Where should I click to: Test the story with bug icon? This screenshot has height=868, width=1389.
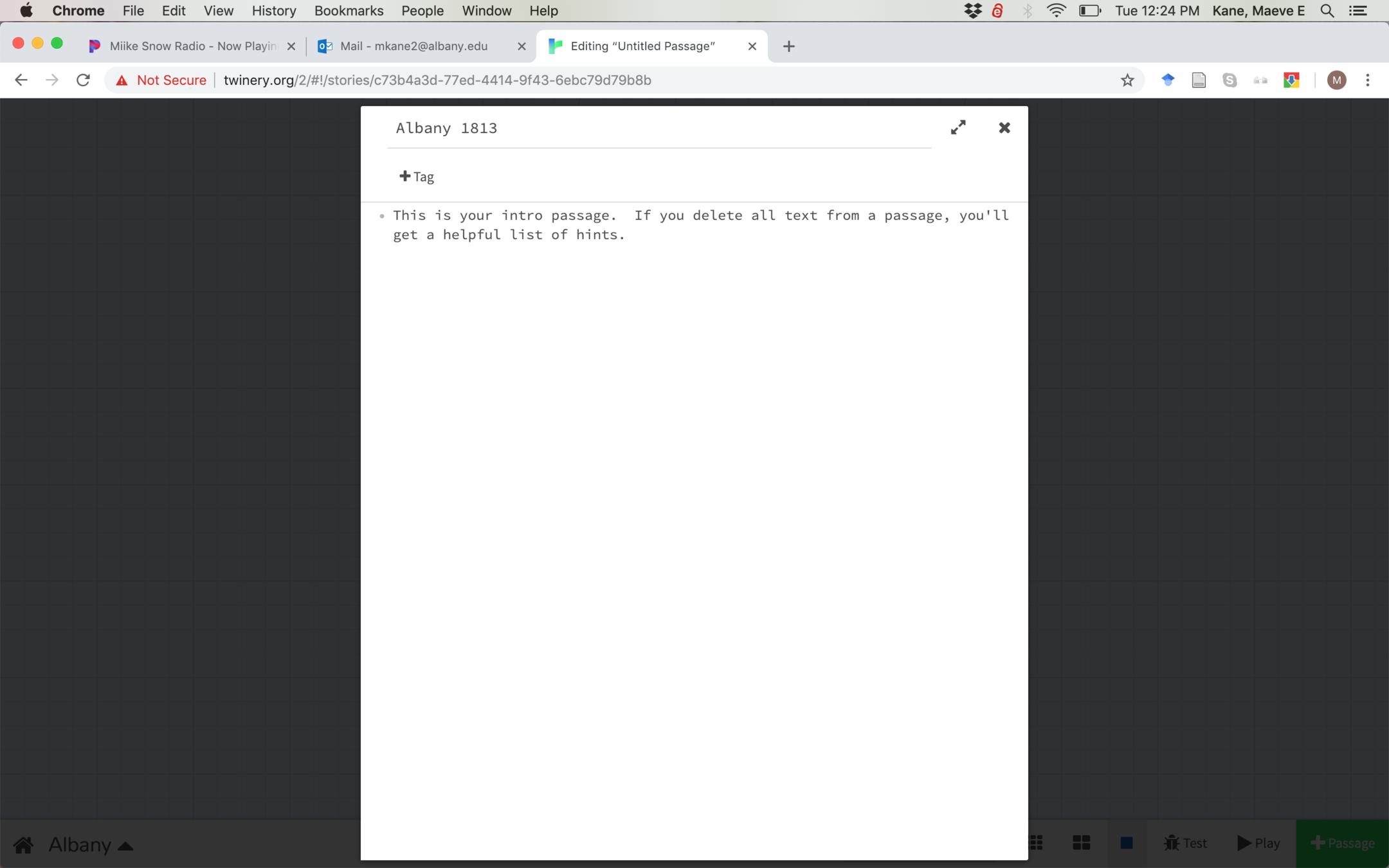click(x=1185, y=842)
